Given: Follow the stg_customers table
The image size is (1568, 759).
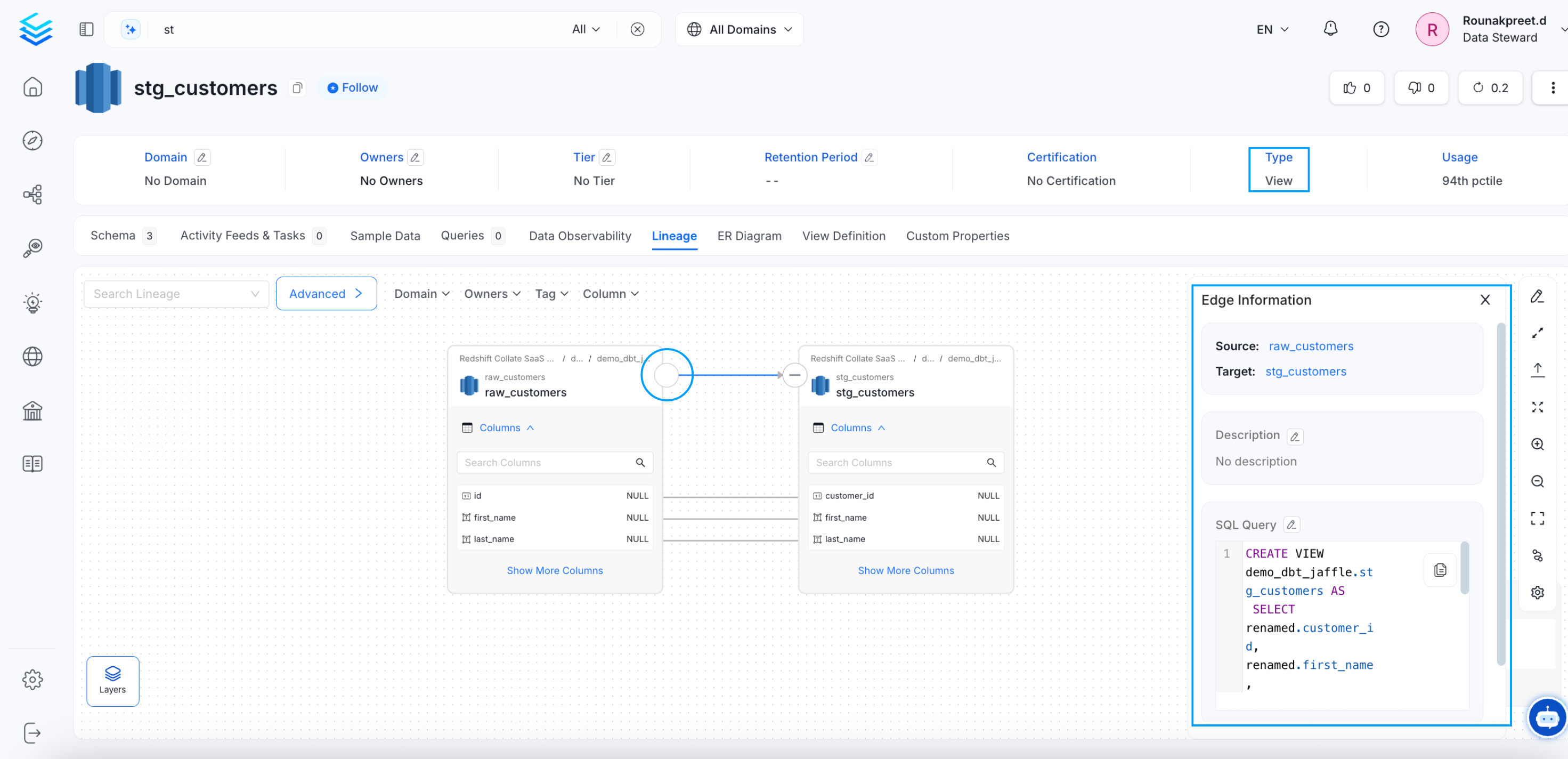Looking at the screenshot, I should [x=353, y=87].
